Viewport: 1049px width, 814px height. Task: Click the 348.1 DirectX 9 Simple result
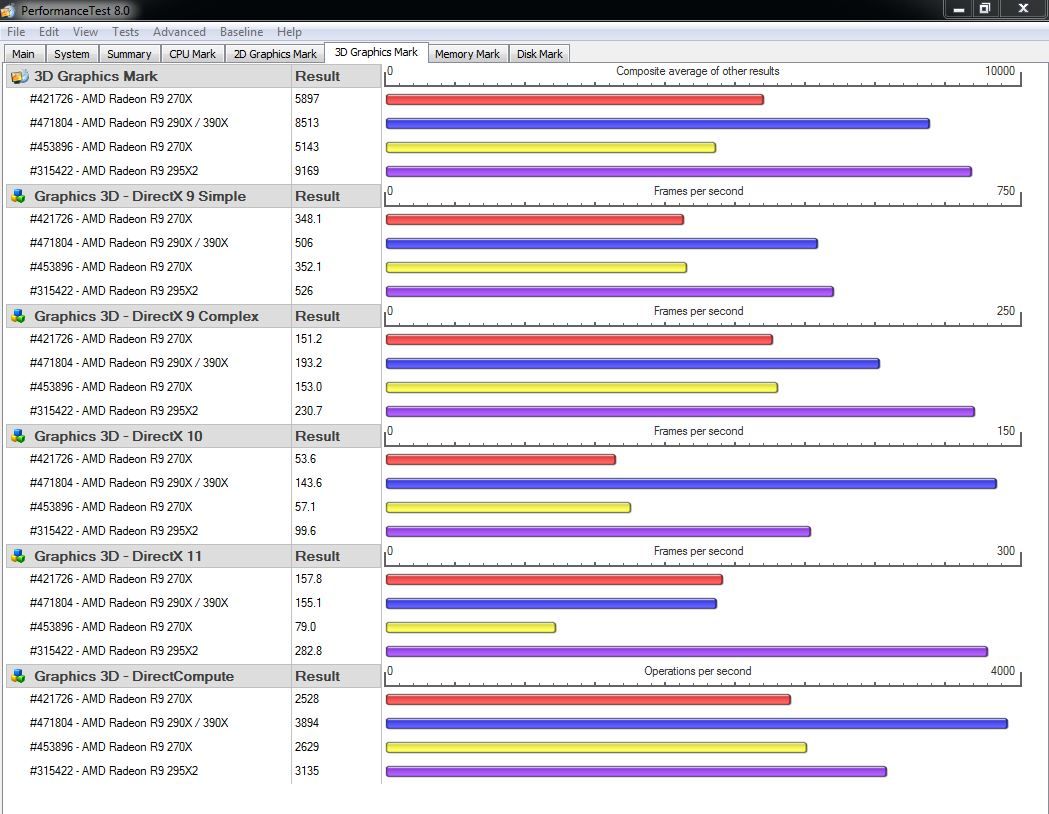tap(308, 219)
